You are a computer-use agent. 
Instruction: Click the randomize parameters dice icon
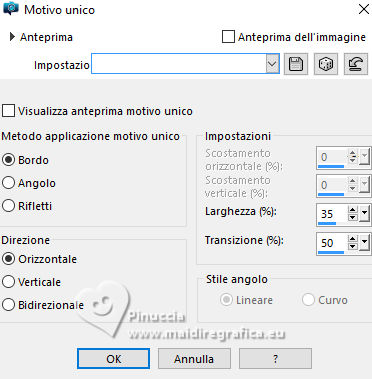(326, 64)
